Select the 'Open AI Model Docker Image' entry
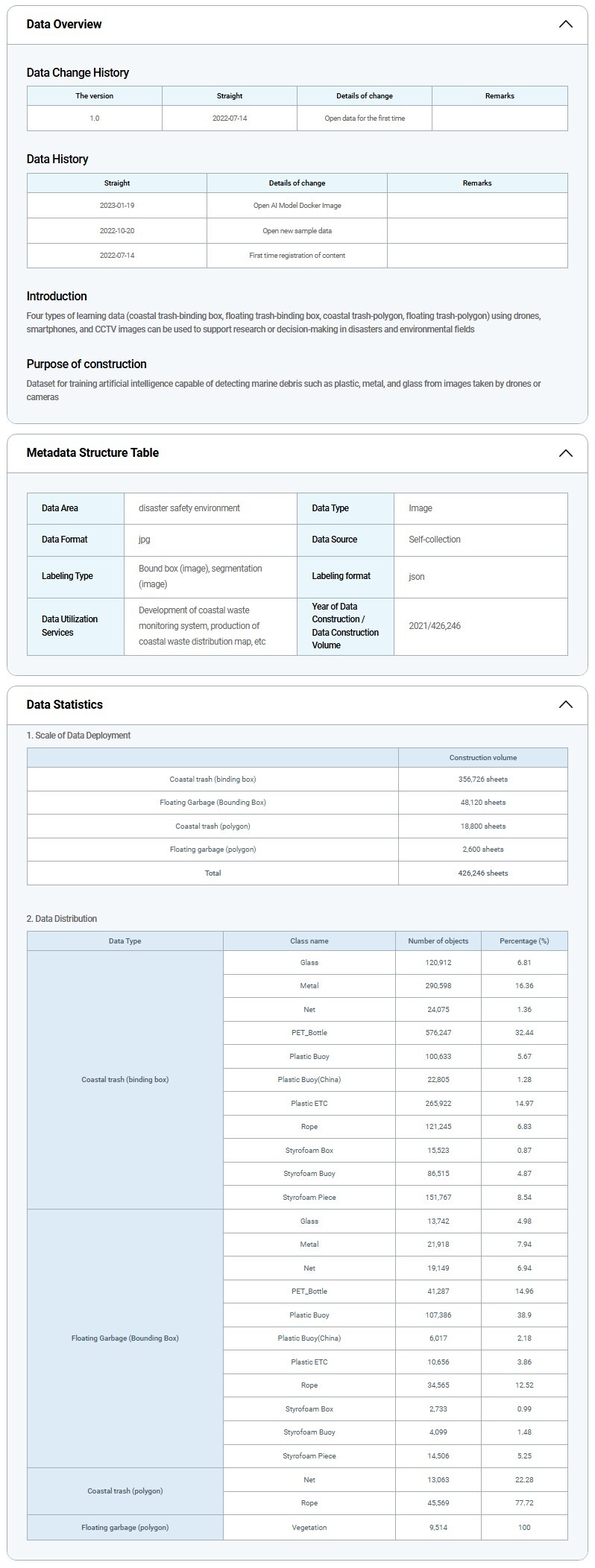The height and width of the screenshot is (1568, 595). 297,206
